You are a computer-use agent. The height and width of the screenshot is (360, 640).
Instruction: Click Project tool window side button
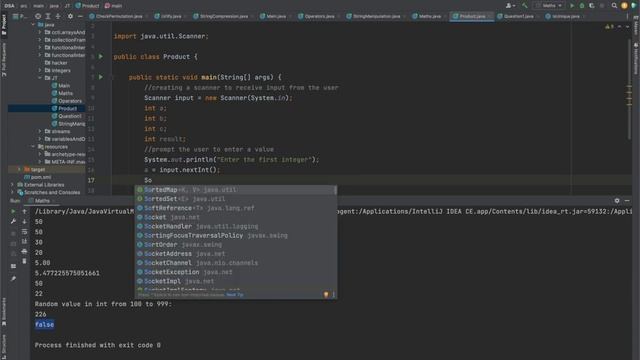point(4,25)
